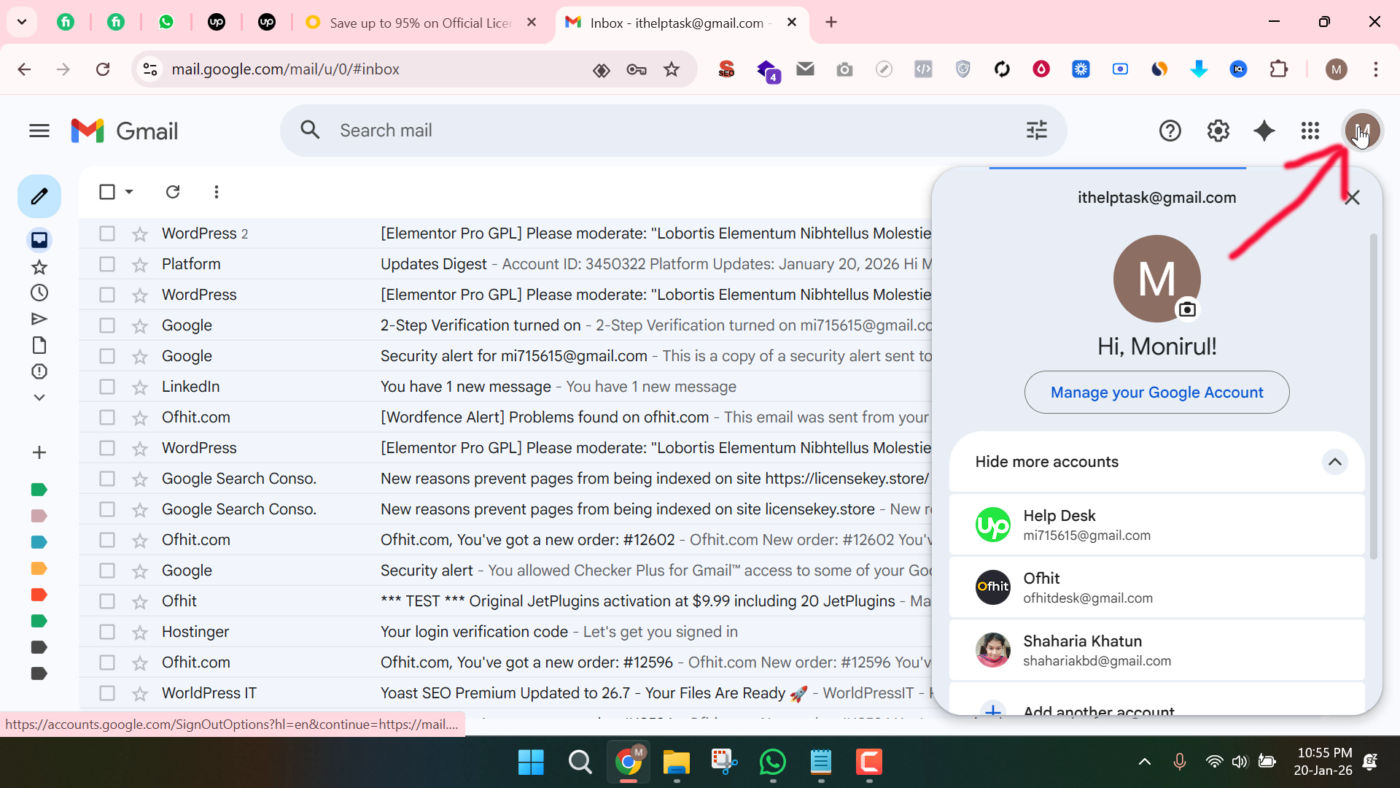Click Manage your Google Account

point(1156,392)
